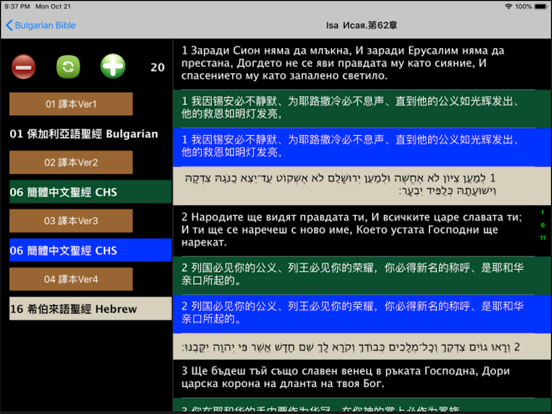Select green Chinese verse 1 text

coord(362,109)
